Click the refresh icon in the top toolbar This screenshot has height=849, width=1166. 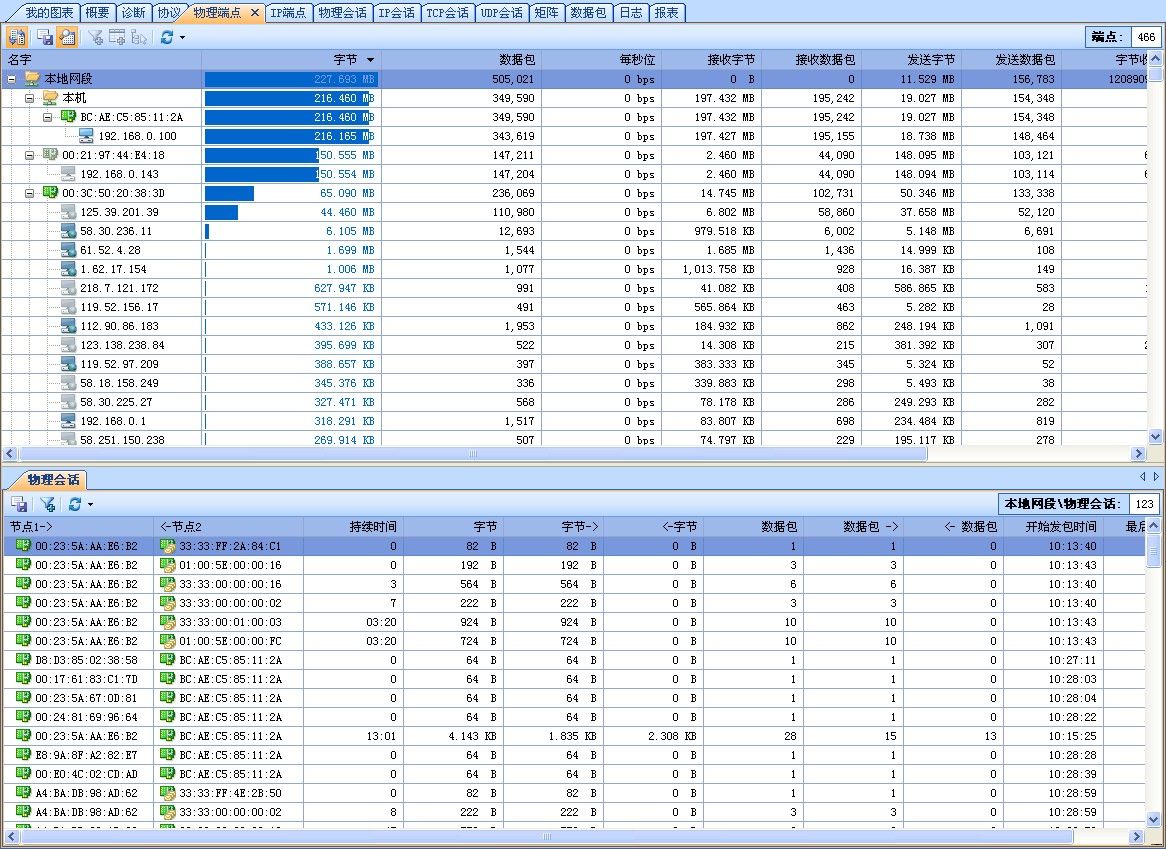pyautogui.click(x=166, y=37)
